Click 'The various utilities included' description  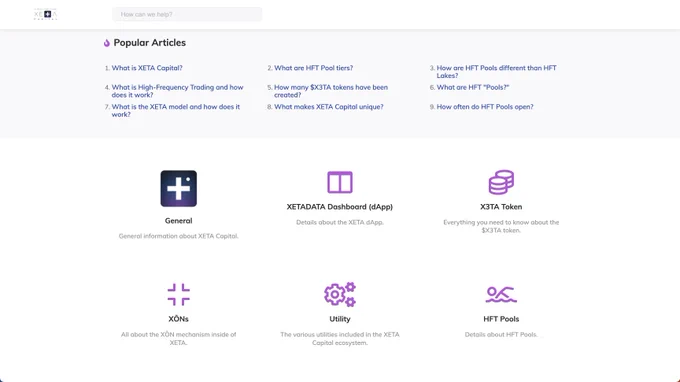click(340, 338)
